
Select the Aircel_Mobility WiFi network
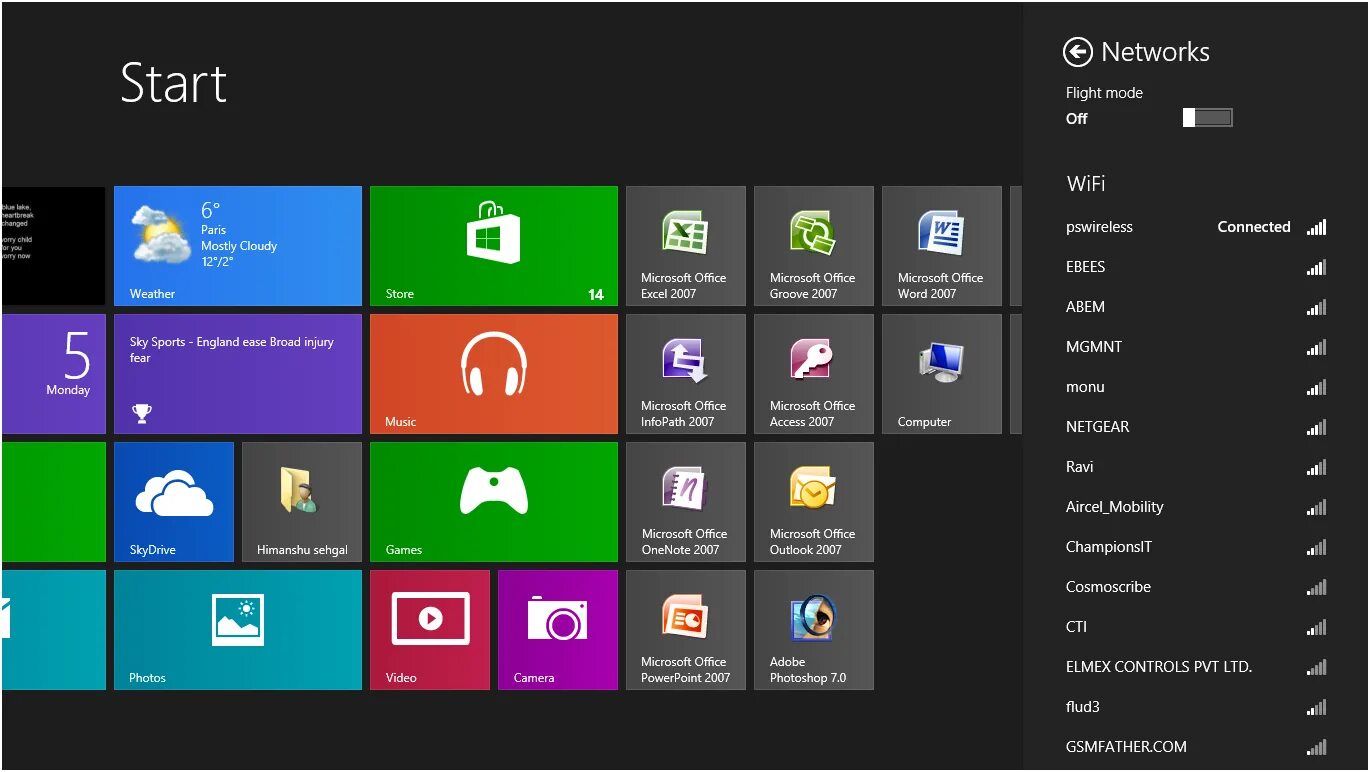click(x=1196, y=507)
